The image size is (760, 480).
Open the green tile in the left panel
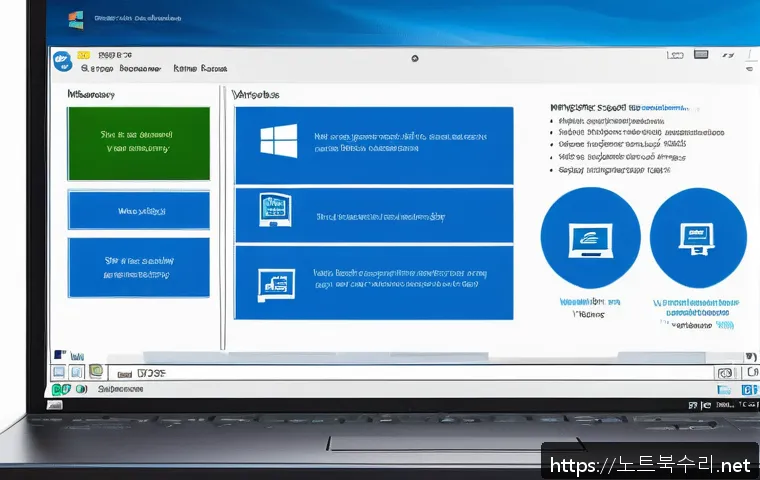tap(138, 143)
